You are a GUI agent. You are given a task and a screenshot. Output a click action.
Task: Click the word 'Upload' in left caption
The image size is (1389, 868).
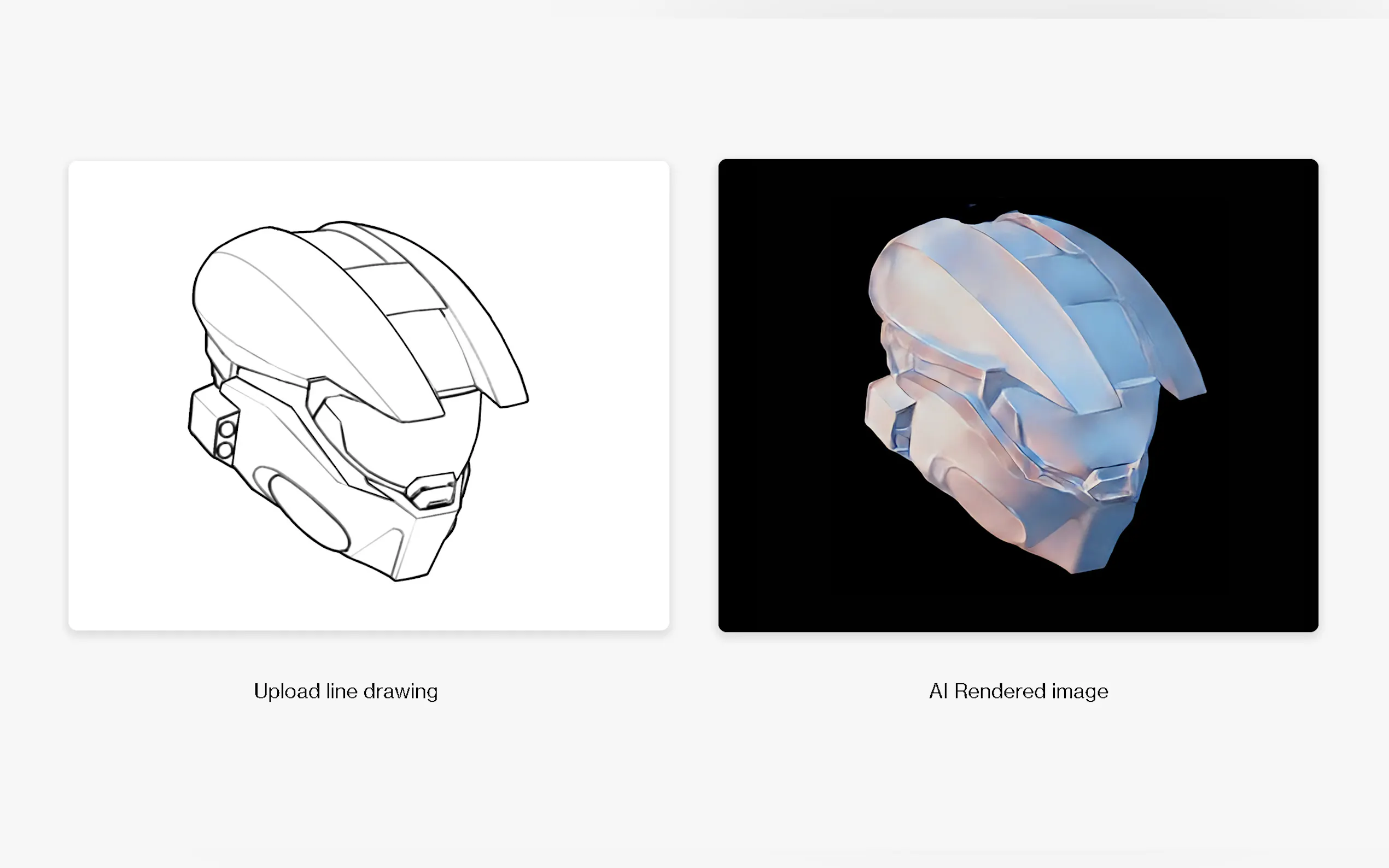click(x=287, y=691)
